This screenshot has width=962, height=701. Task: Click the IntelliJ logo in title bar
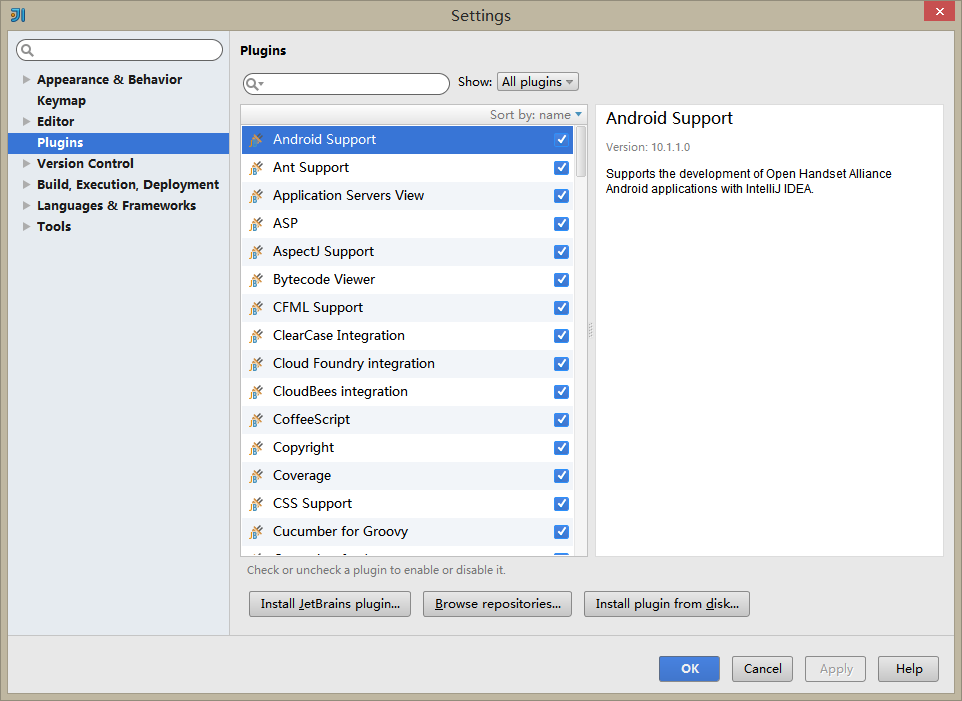click(18, 15)
